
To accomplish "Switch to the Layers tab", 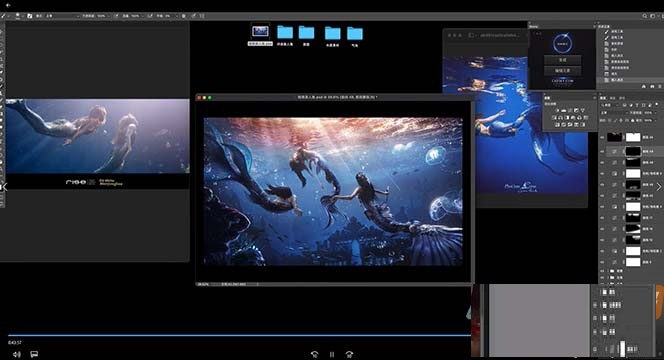I will click(603, 98).
